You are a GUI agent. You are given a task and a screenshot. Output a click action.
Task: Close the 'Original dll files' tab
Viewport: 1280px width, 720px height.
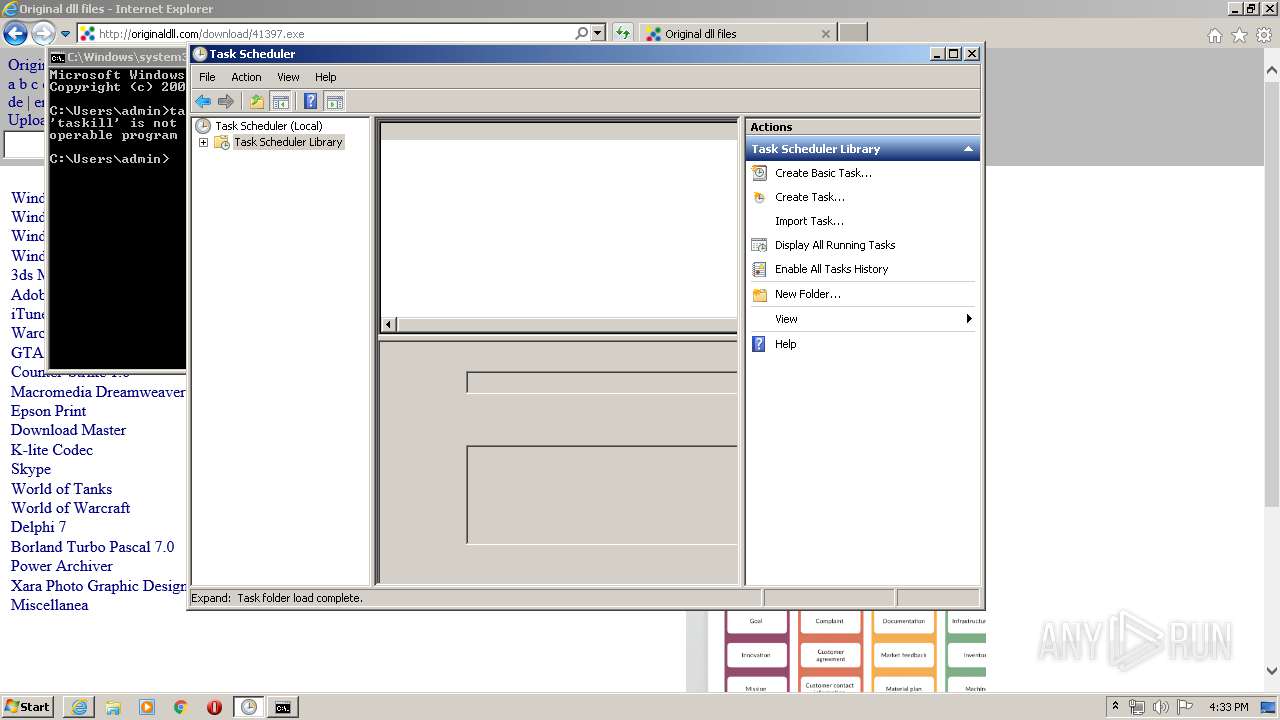pos(825,33)
